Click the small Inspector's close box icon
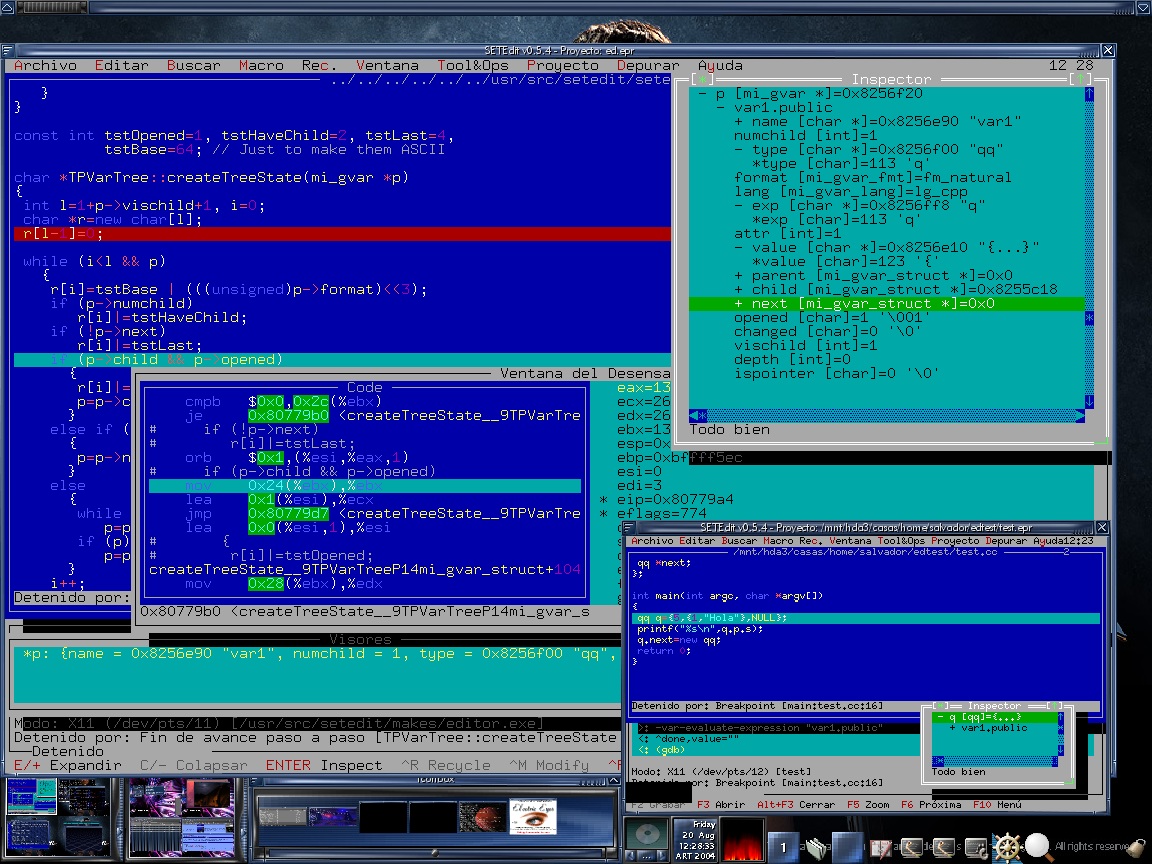This screenshot has height=864, width=1152. (x=940, y=705)
